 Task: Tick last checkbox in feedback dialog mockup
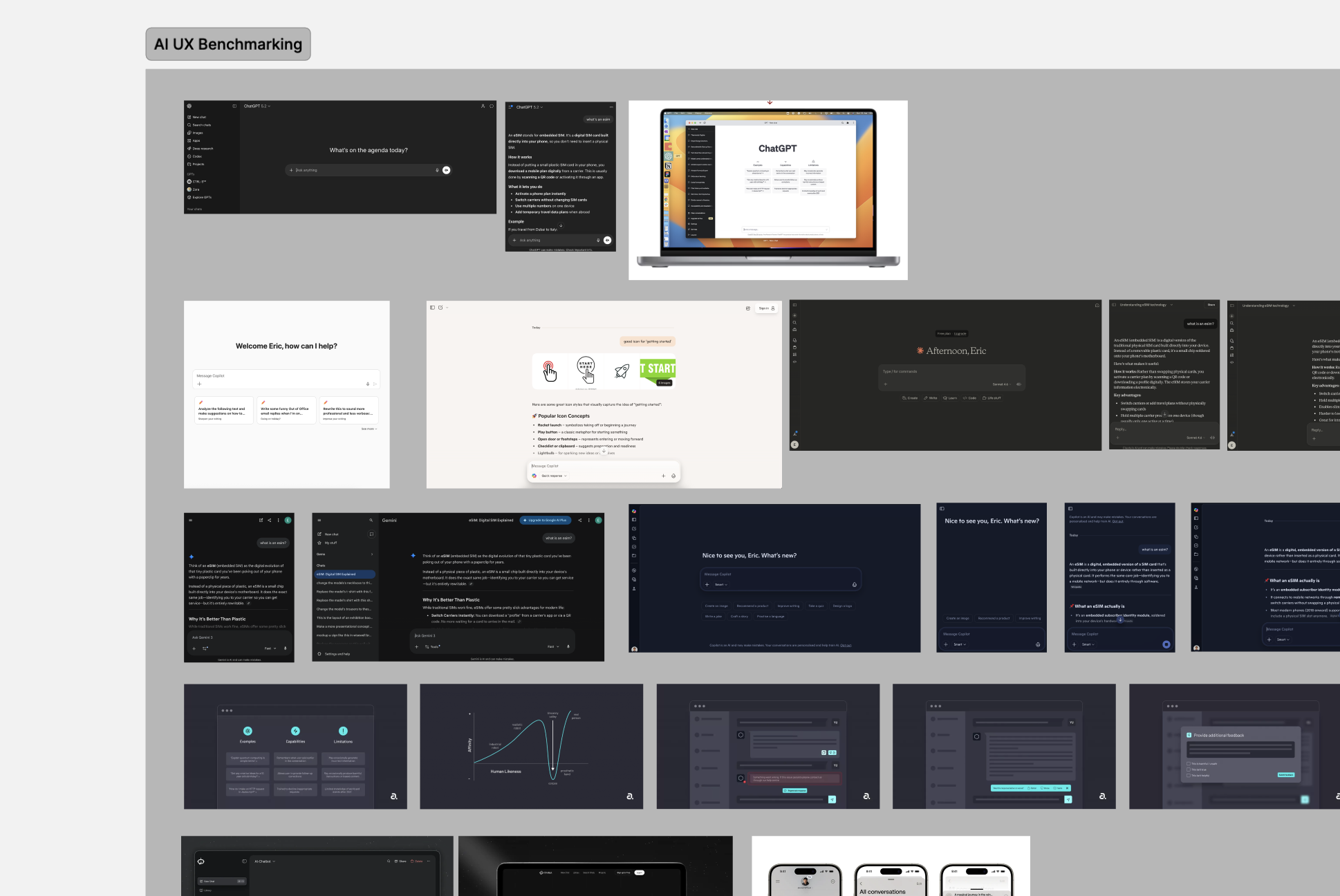1189,776
